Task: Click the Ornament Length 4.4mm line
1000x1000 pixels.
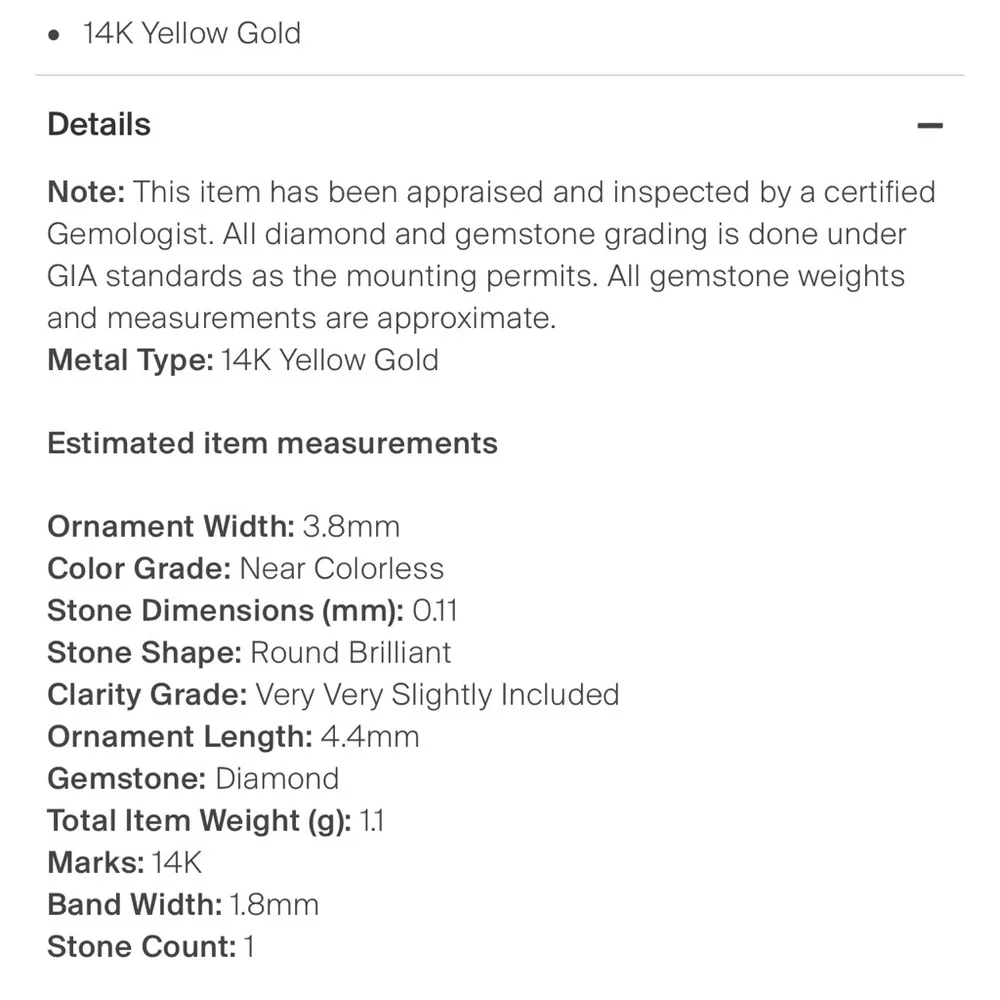Action: 233,736
